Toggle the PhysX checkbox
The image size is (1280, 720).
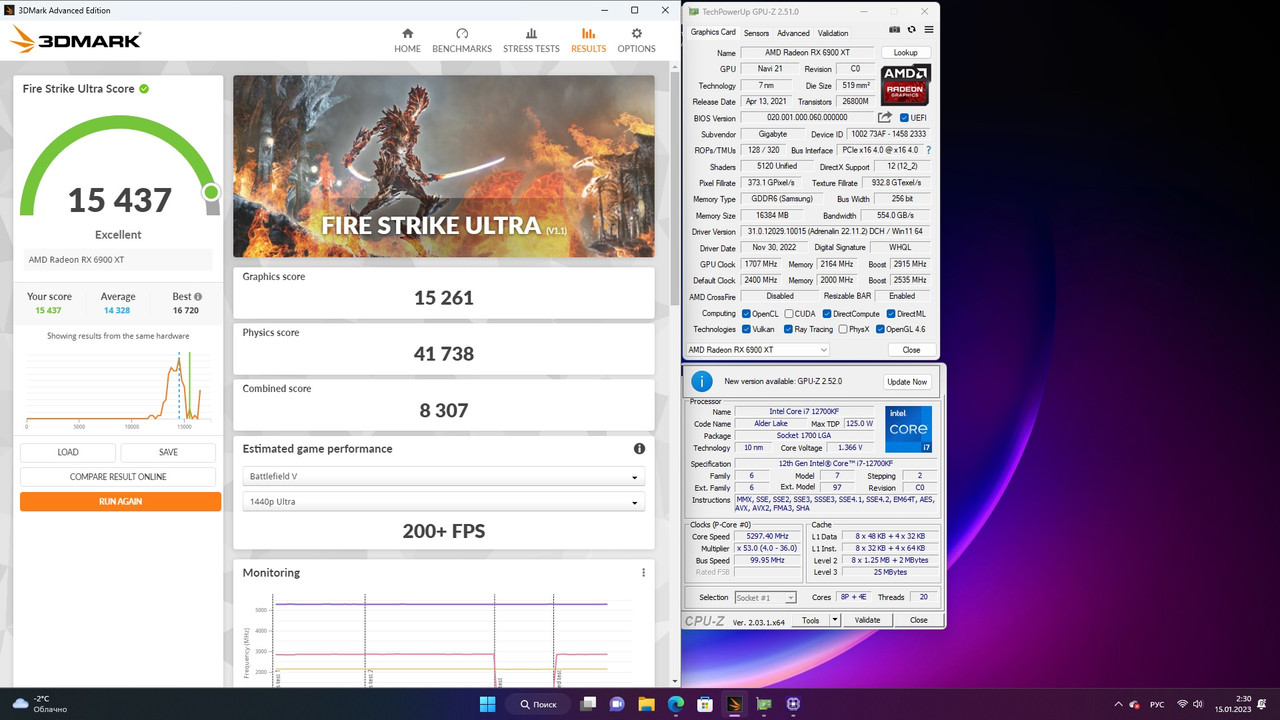pos(843,329)
